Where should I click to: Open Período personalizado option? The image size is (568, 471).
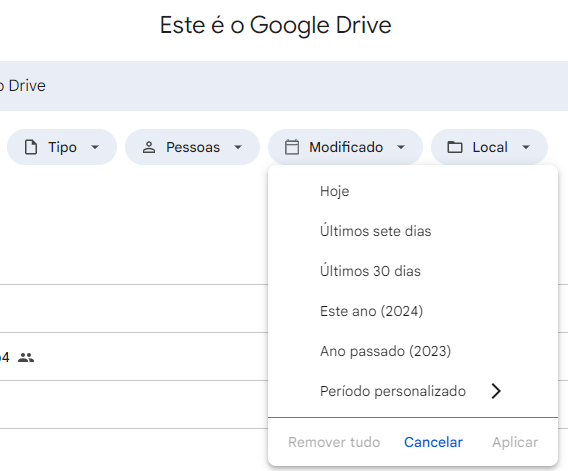click(413, 391)
